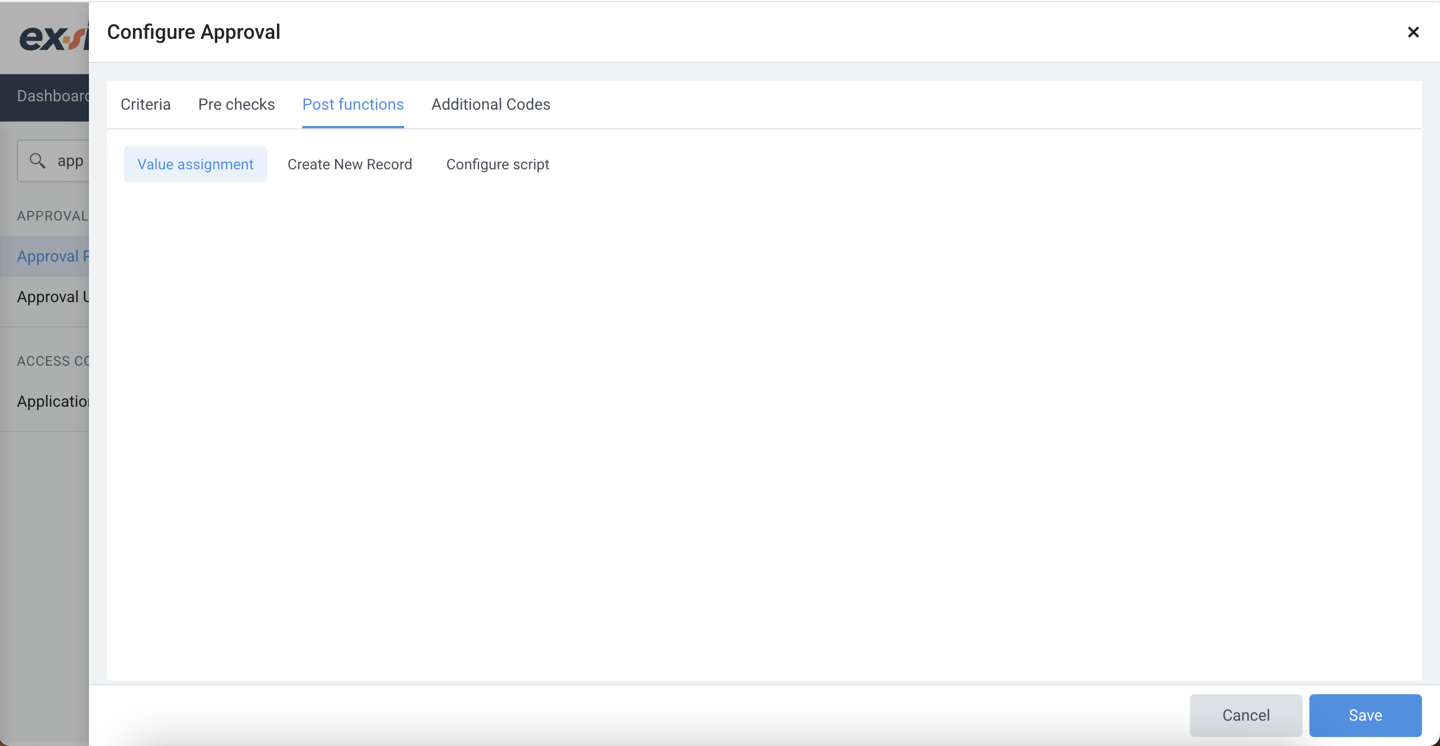The width and height of the screenshot is (1440, 746).
Task: Switch to the Criteria tab
Action: tap(146, 104)
